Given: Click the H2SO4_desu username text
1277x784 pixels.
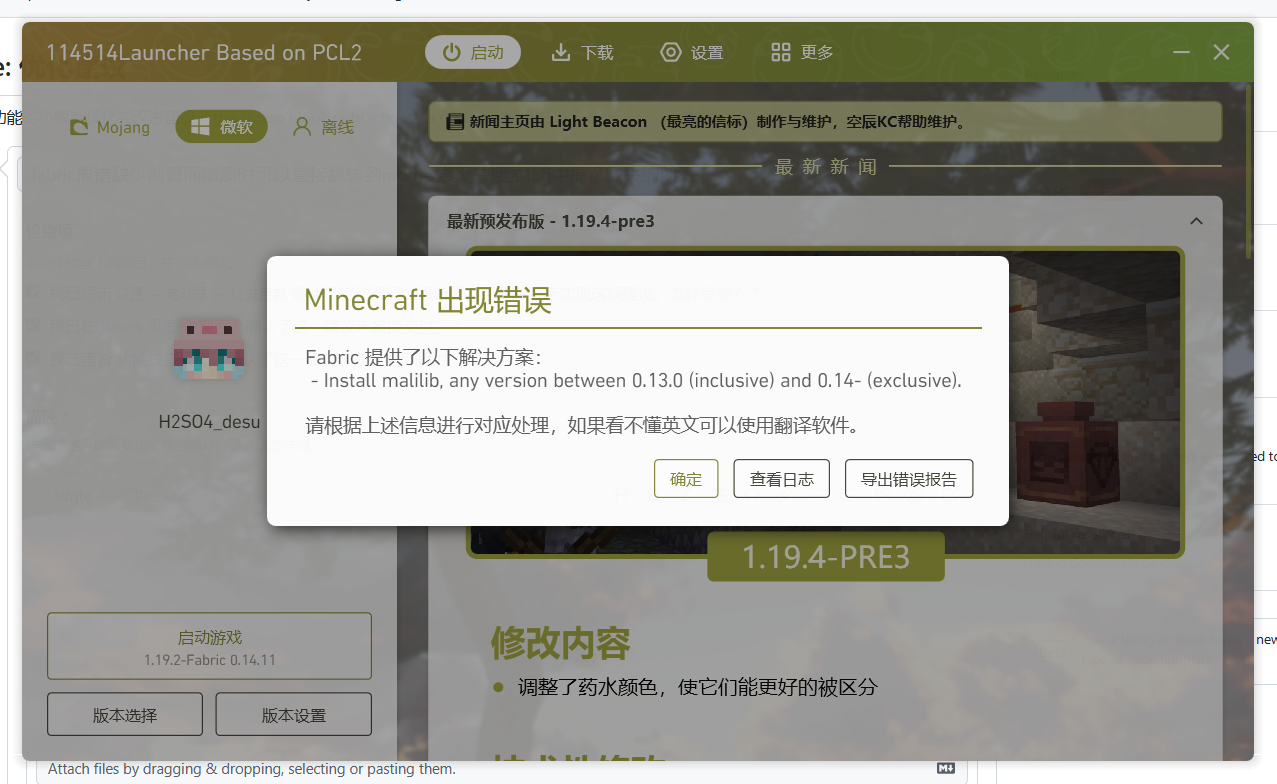Looking at the screenshot, I should [x=209, y=422].
